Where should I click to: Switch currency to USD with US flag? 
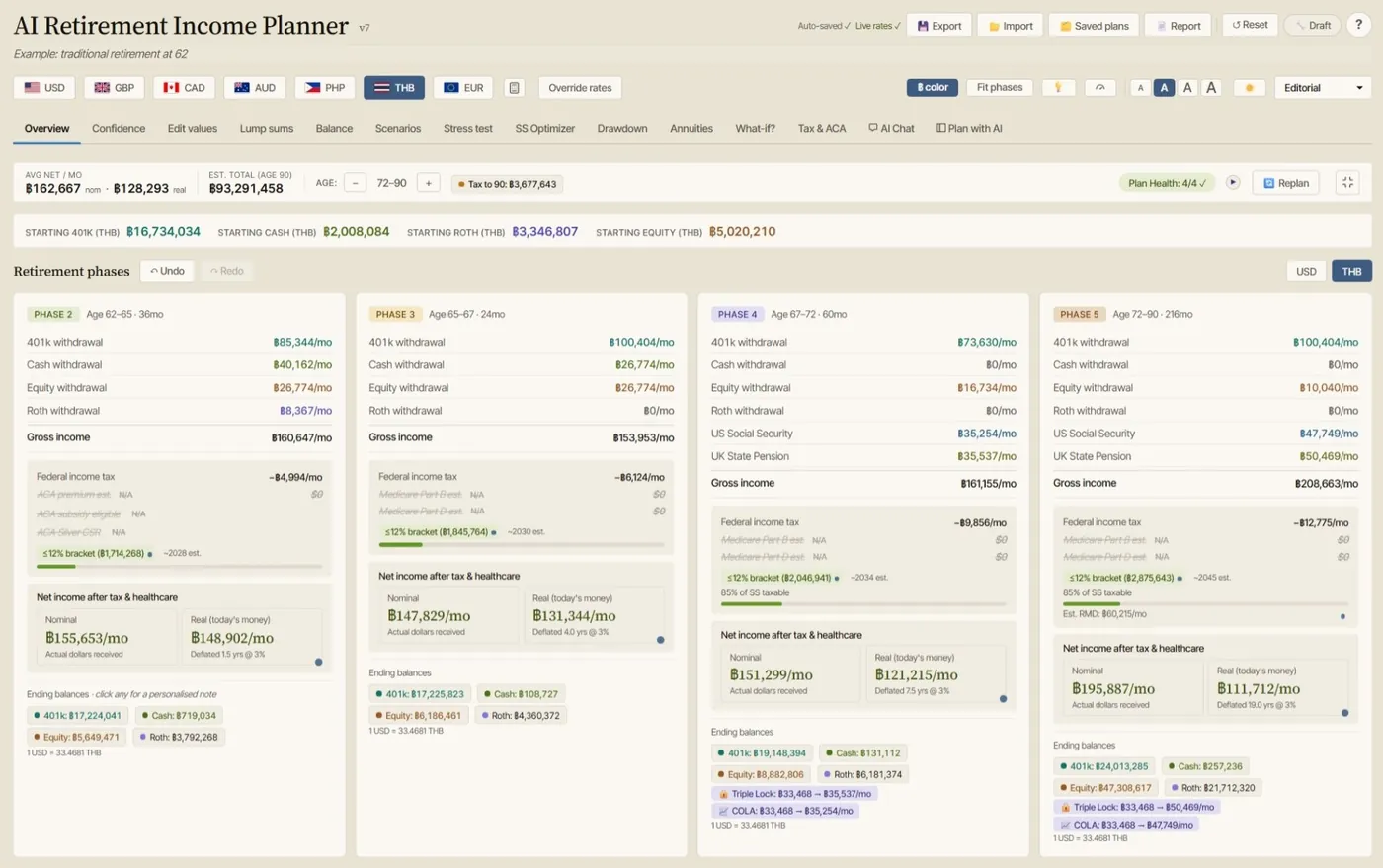pyautogui.click(x=44, y=88)
